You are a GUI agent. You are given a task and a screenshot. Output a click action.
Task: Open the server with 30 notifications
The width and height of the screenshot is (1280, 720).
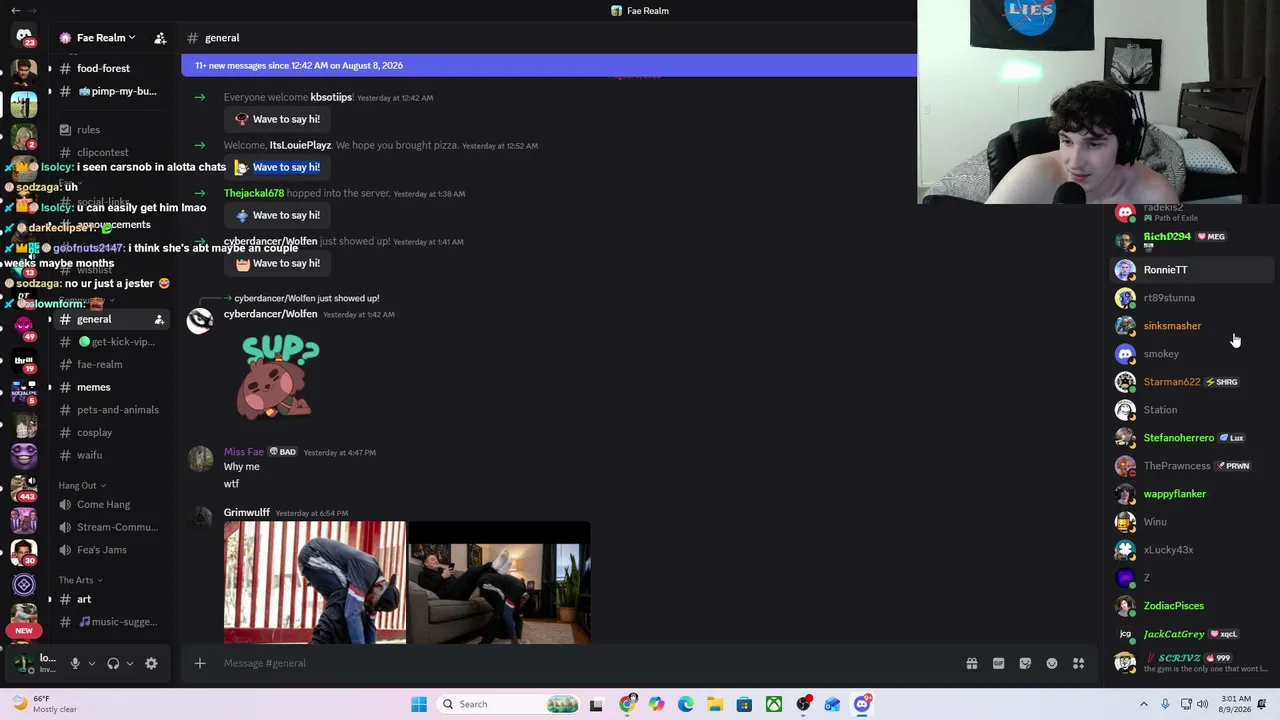[x=24, y=552]
